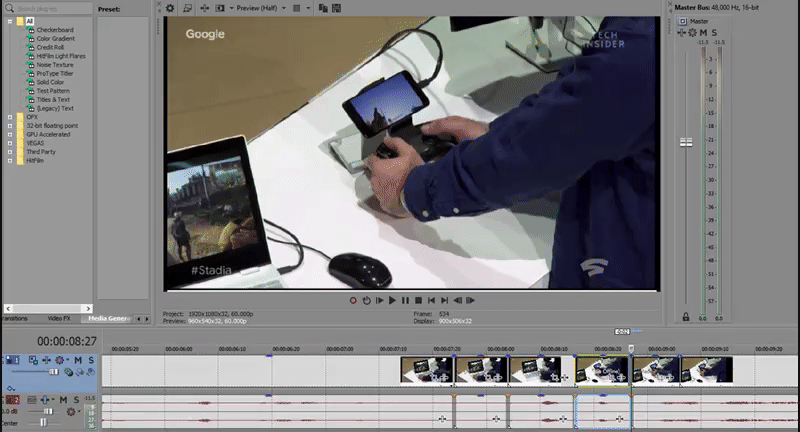Open the overlays dropdown arrow
Screen dimensions: 800x432
308,8
